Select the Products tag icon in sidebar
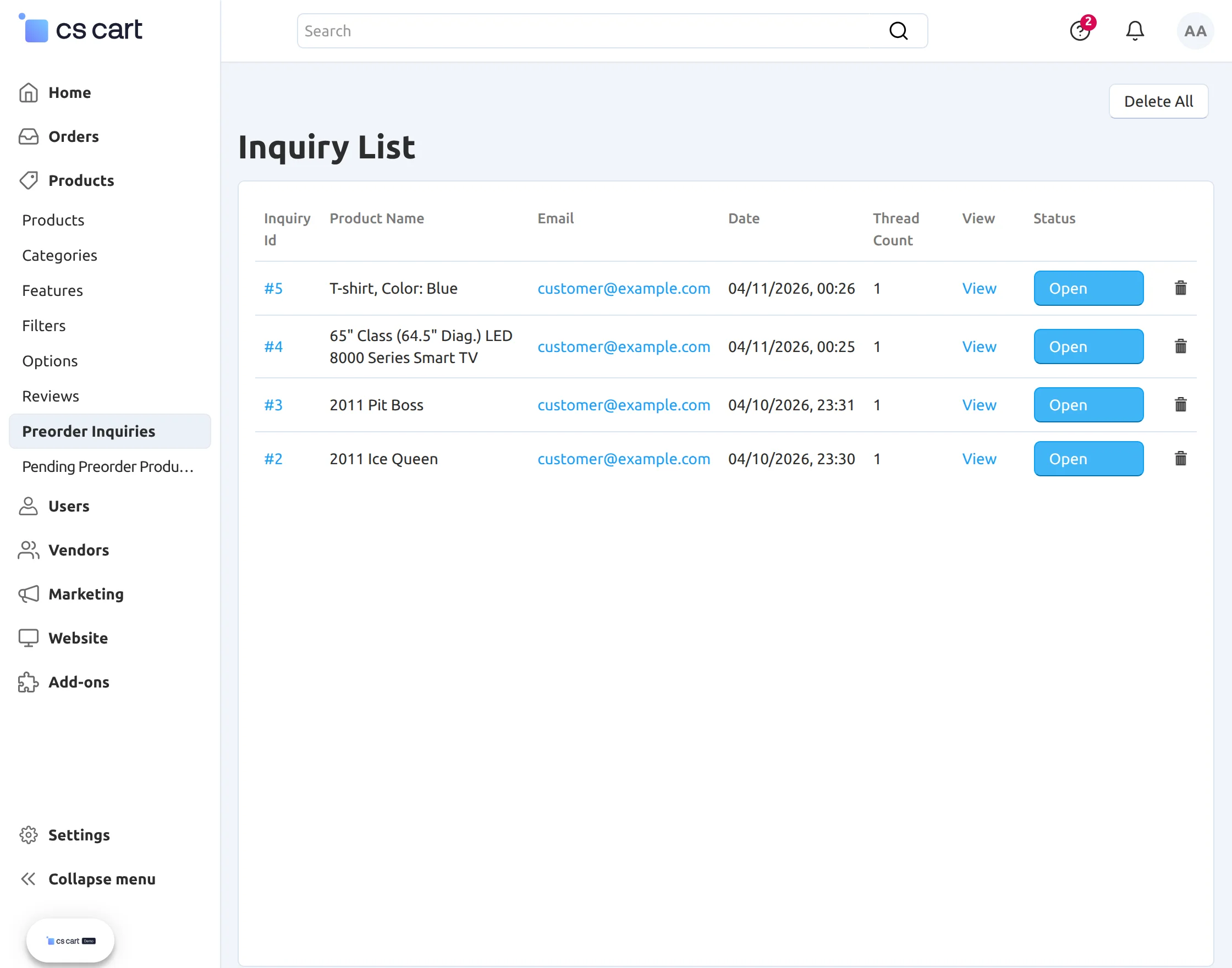The height and width of the screenshot is (968, 1232). (29, 180)
